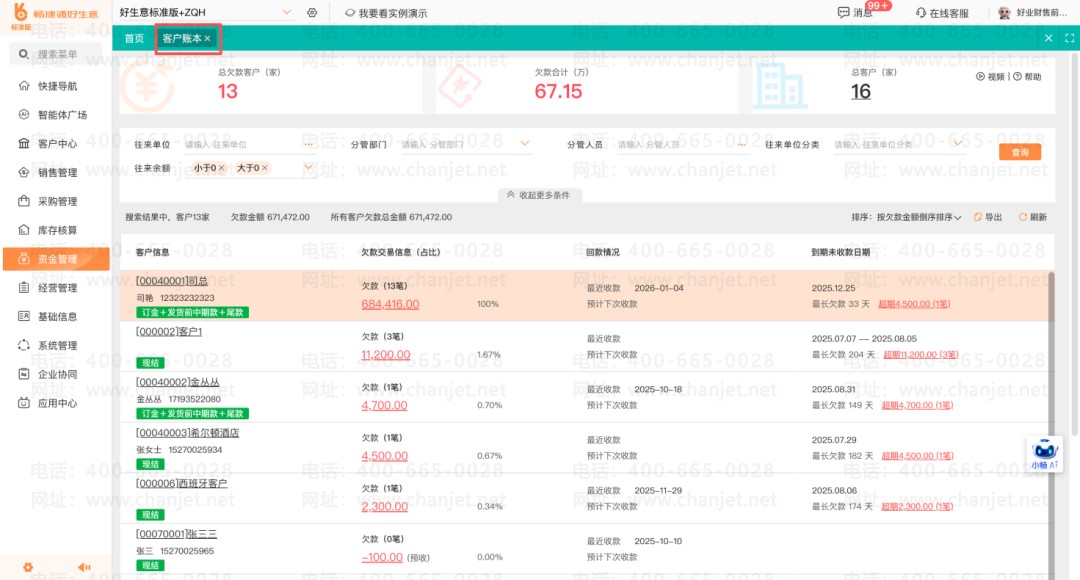Toggle fullscreen icon in tab bar
Image resolution: width=1080 pixels, height=580 pixels.
coord(1069,39)
